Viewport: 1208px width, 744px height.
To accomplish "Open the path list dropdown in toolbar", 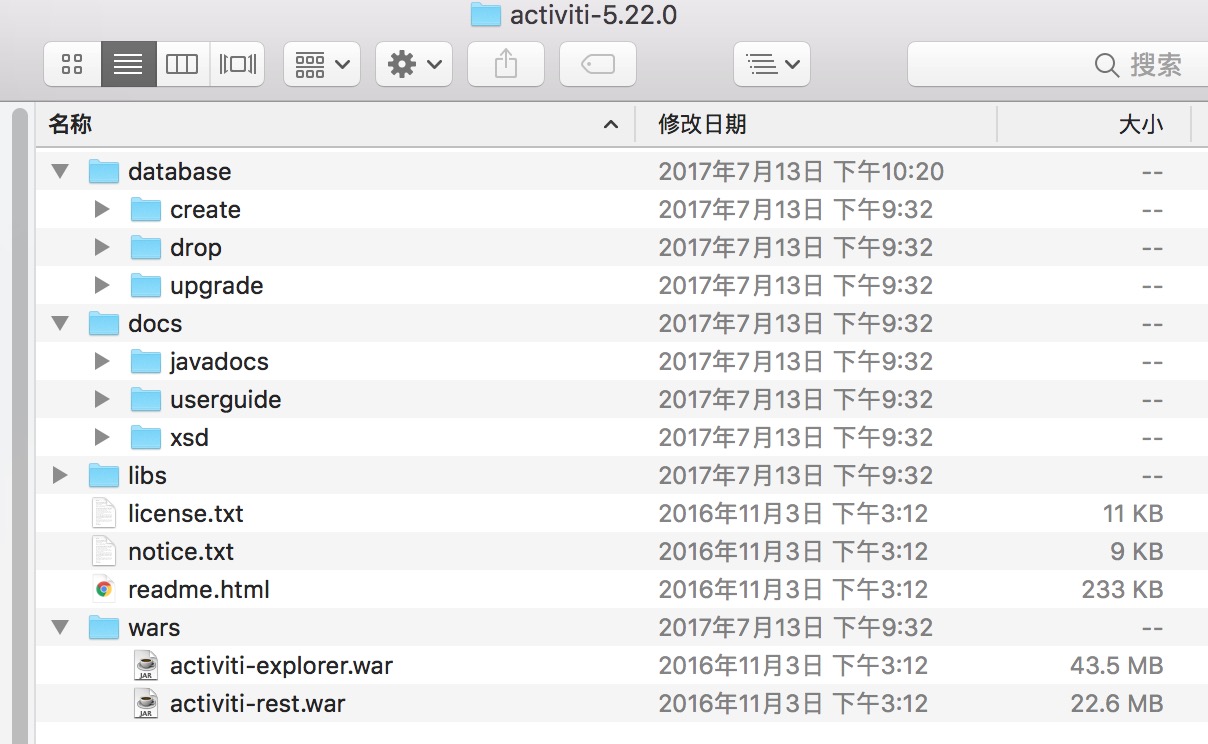I will [x=772, y=65].
